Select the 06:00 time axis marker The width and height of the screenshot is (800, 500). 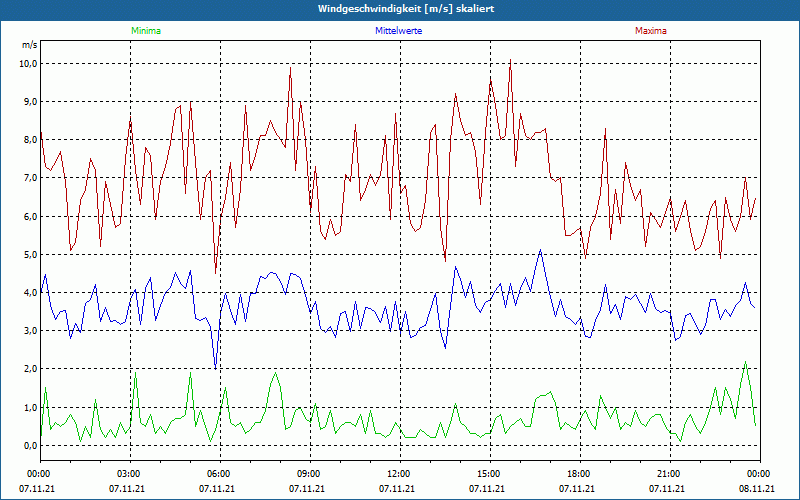click(219, 473)
